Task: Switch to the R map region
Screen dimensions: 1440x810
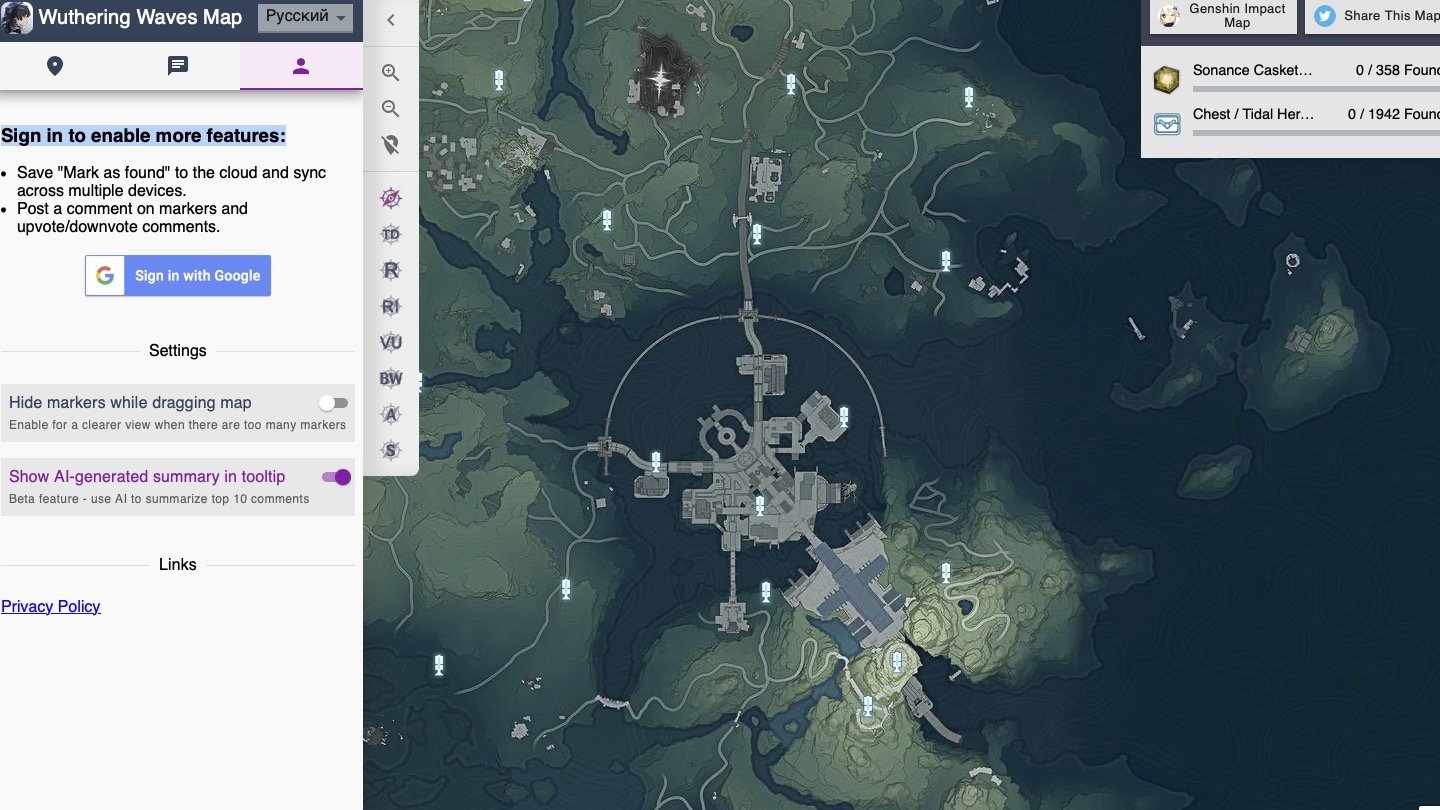Action: [391, 270]
